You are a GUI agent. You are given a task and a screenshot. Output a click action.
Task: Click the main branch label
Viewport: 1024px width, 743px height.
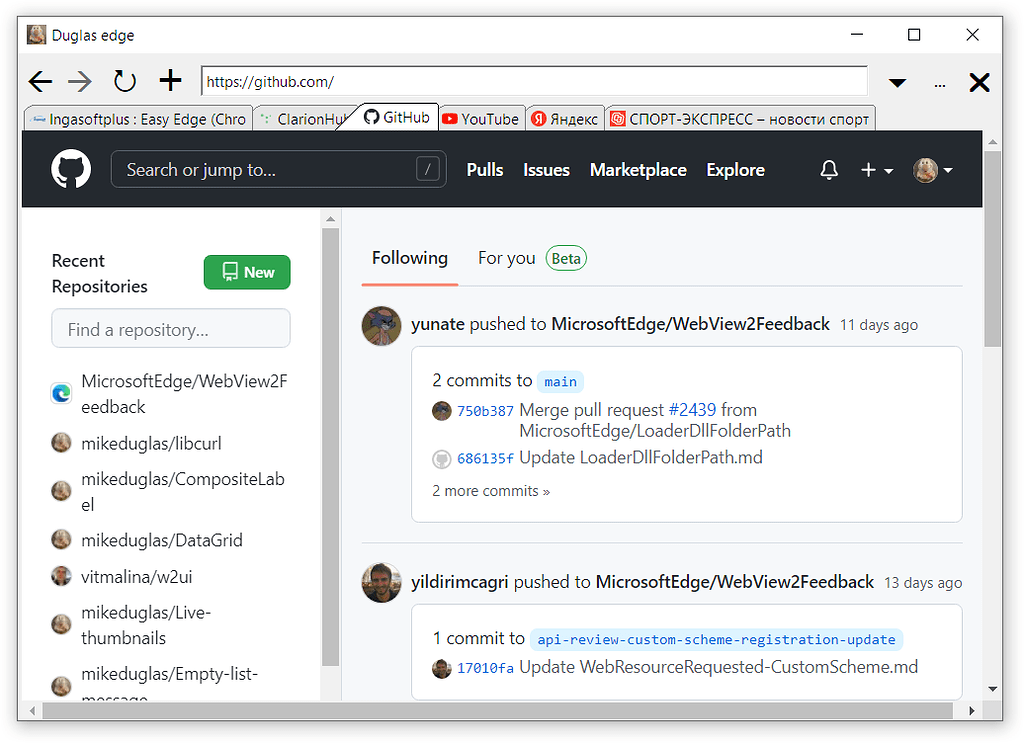click(x=560, y=381)
